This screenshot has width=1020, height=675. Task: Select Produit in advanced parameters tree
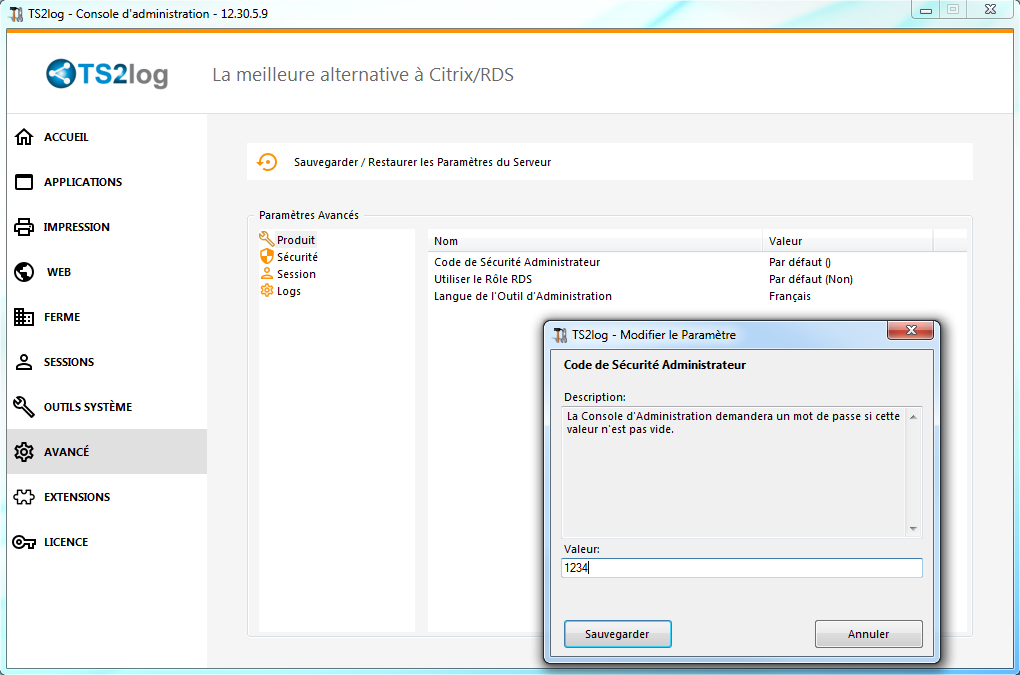296,240
